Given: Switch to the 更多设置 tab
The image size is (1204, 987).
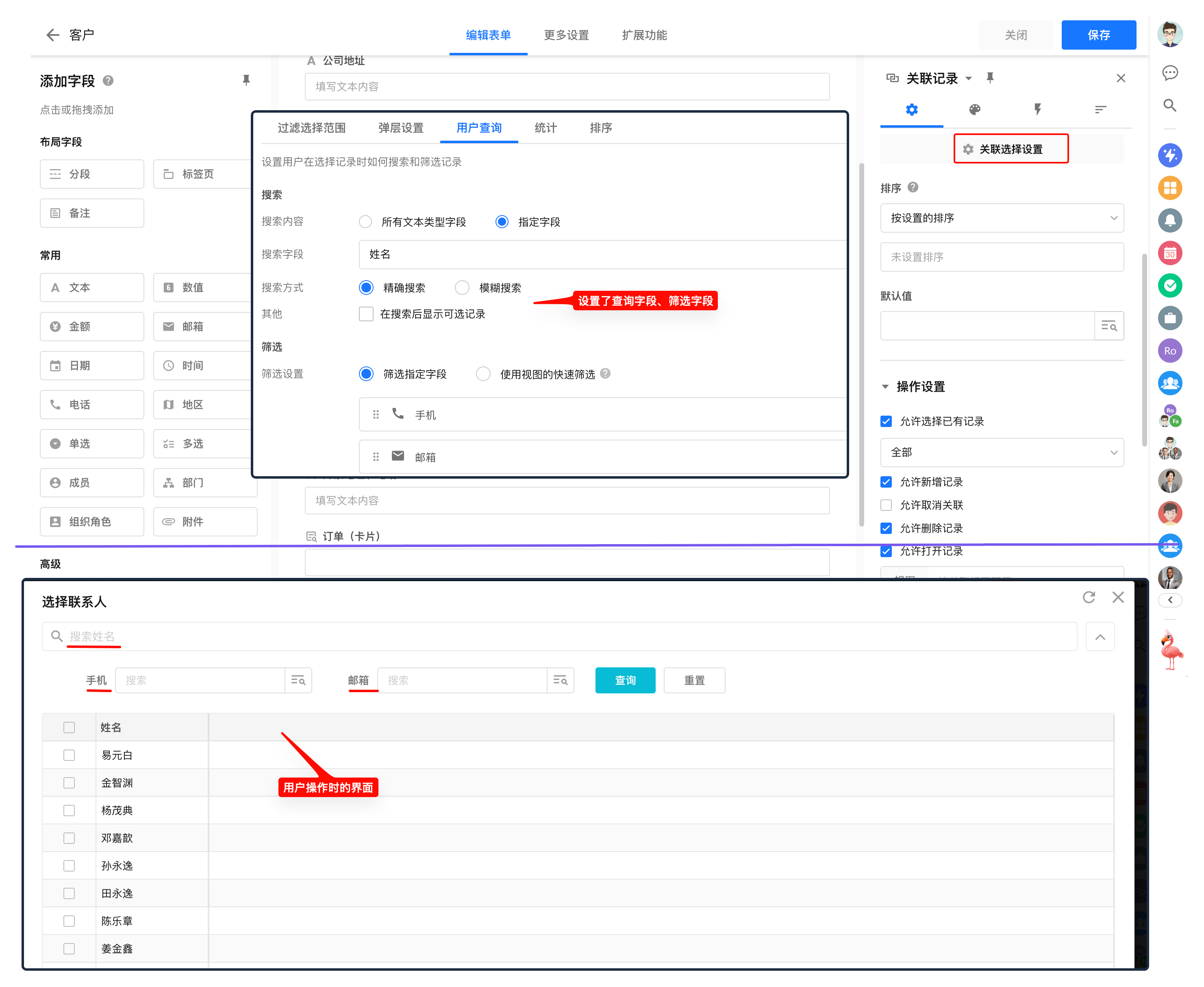Looking at the screenshot, I should coord(566,35).
